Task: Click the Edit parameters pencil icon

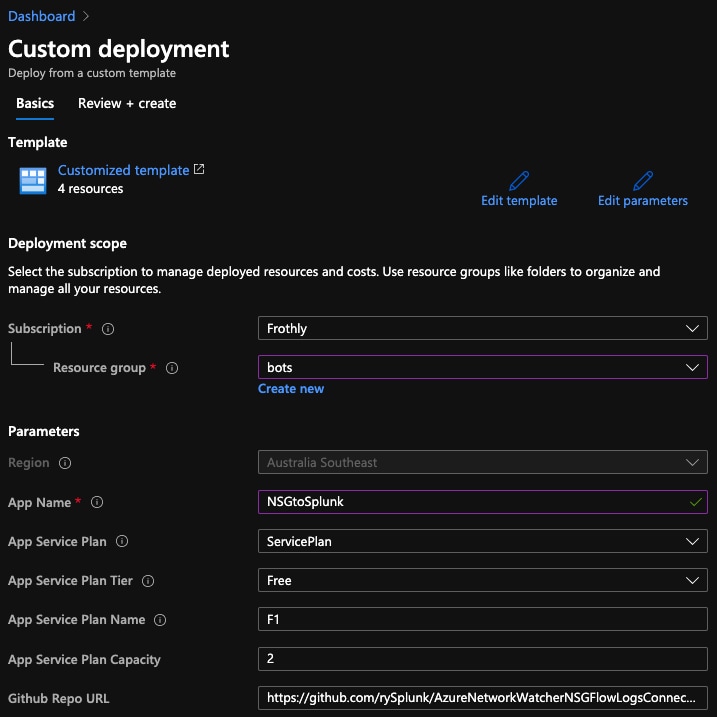Action: point(642,181)
